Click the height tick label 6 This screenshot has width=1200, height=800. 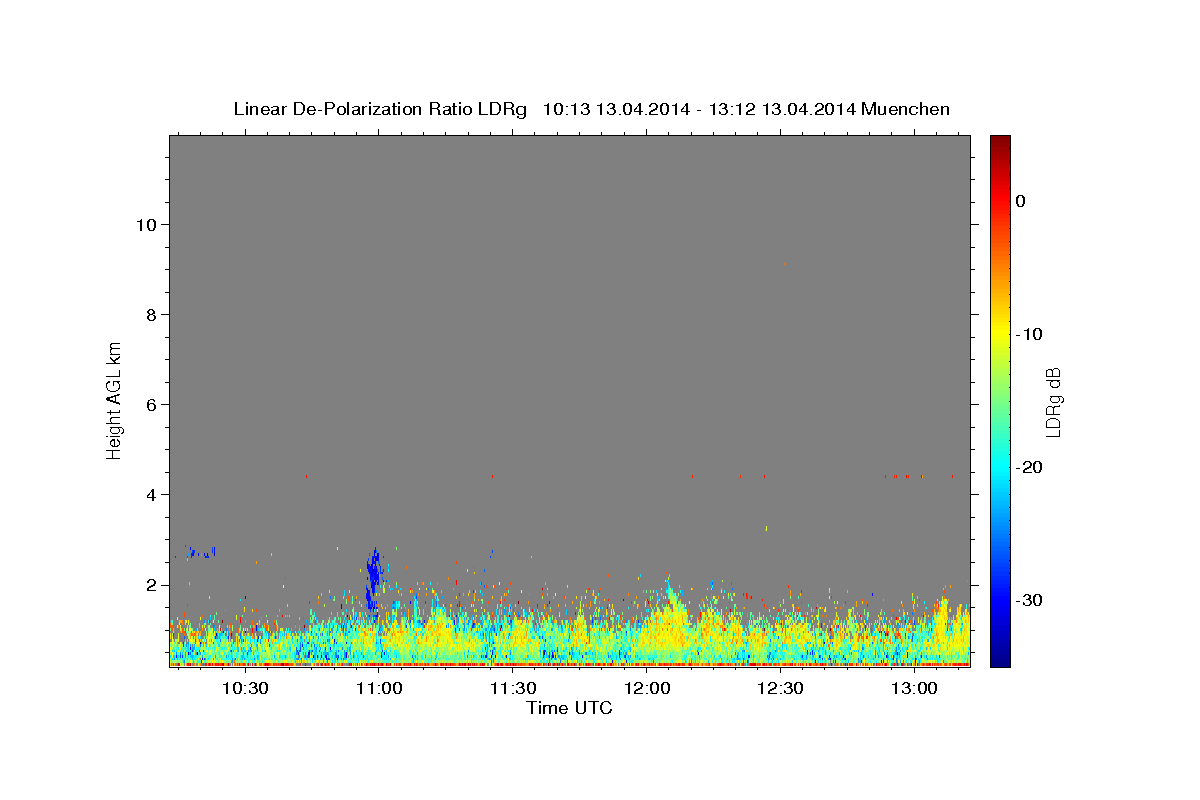tap(151, 405)
